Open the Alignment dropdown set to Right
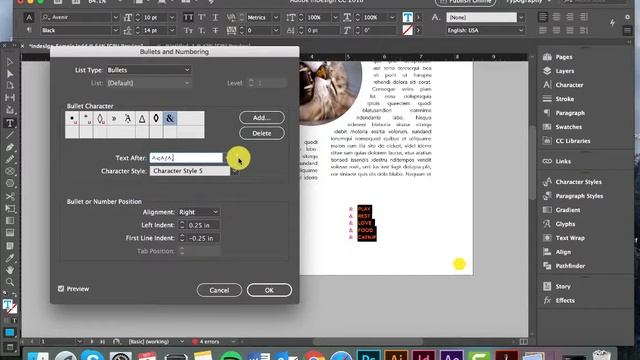The height and width of the screenshot is (360, 640). [198, 212]
